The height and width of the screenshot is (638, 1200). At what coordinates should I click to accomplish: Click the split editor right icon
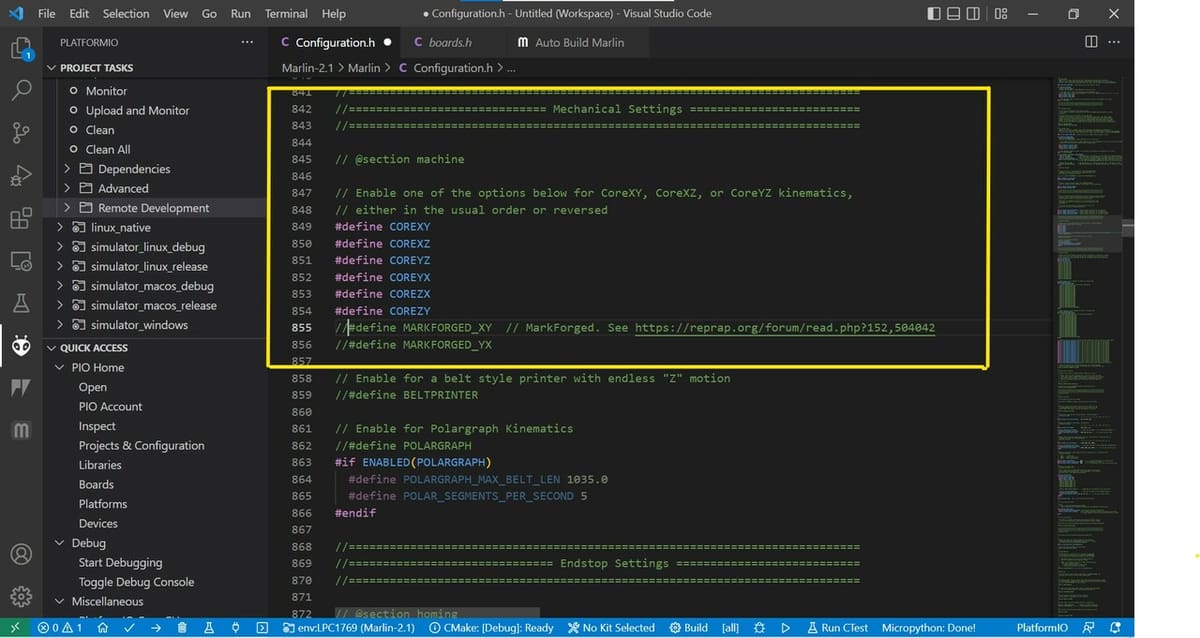[1091, 42]
